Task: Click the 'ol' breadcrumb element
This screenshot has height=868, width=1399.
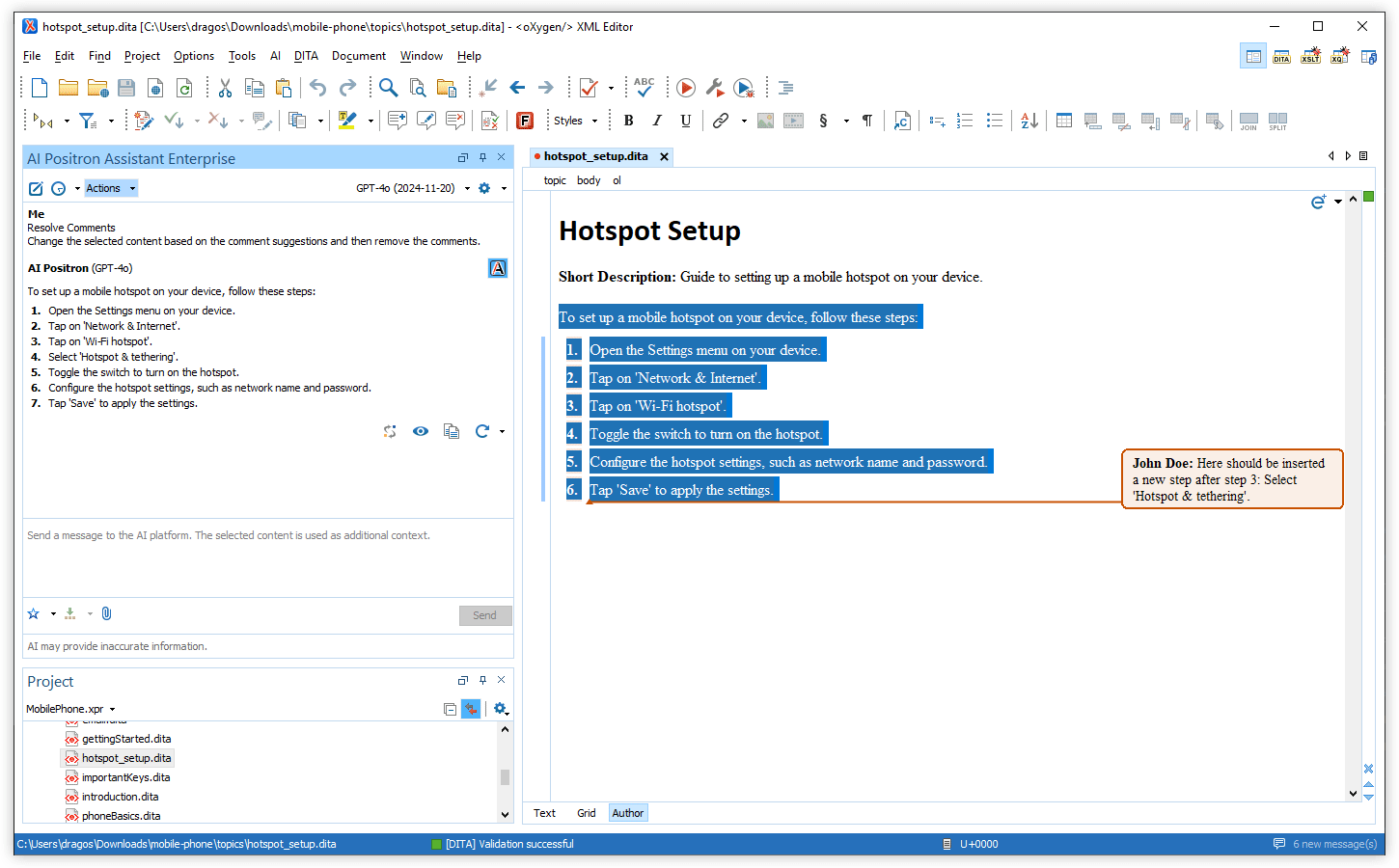Action: [x=617, y=180]
